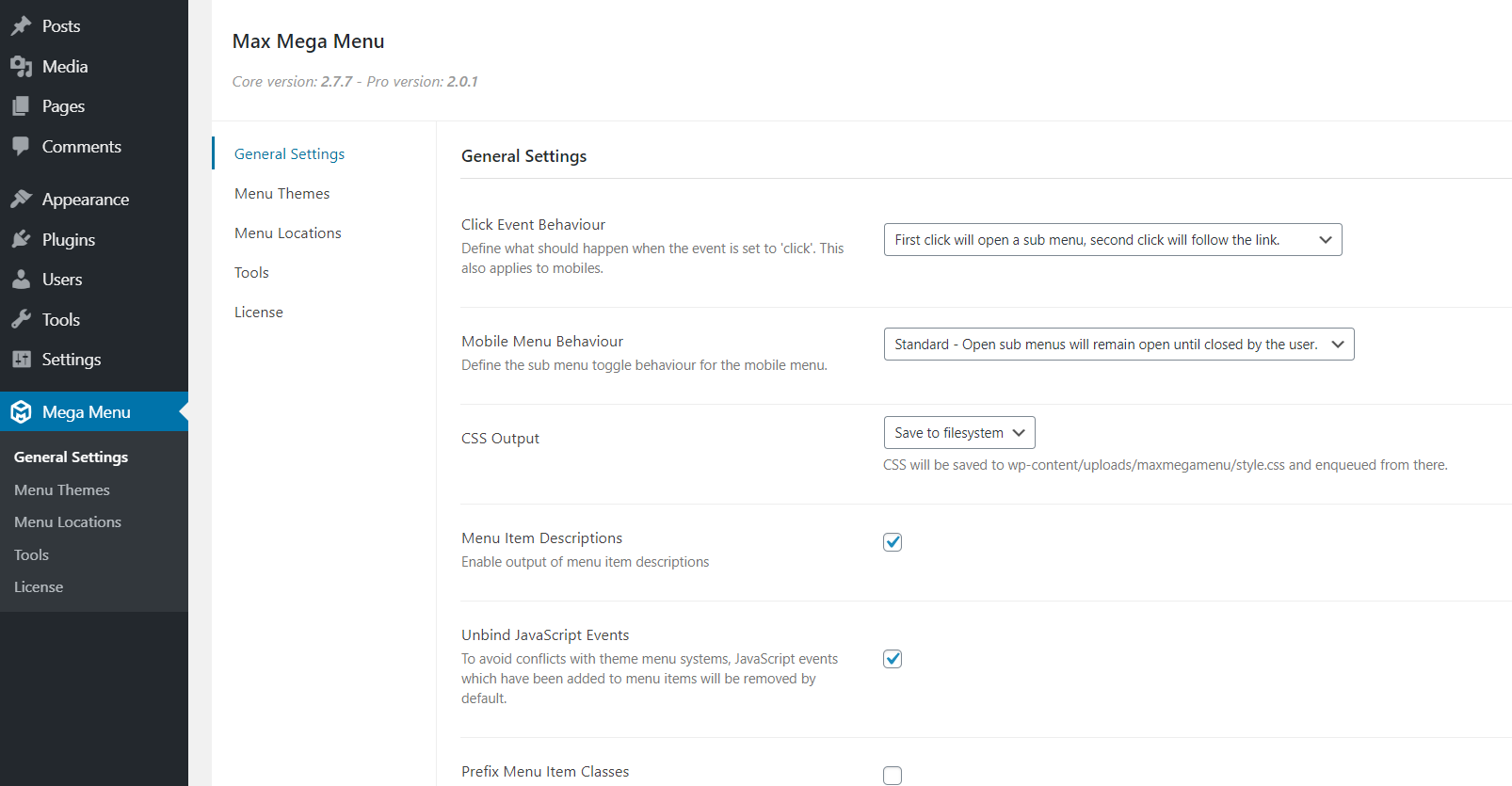The height and width of the screenshot is (786, 1512).
Task: Click the Mega Menu cube icon
Action: (x=21, y=412)
